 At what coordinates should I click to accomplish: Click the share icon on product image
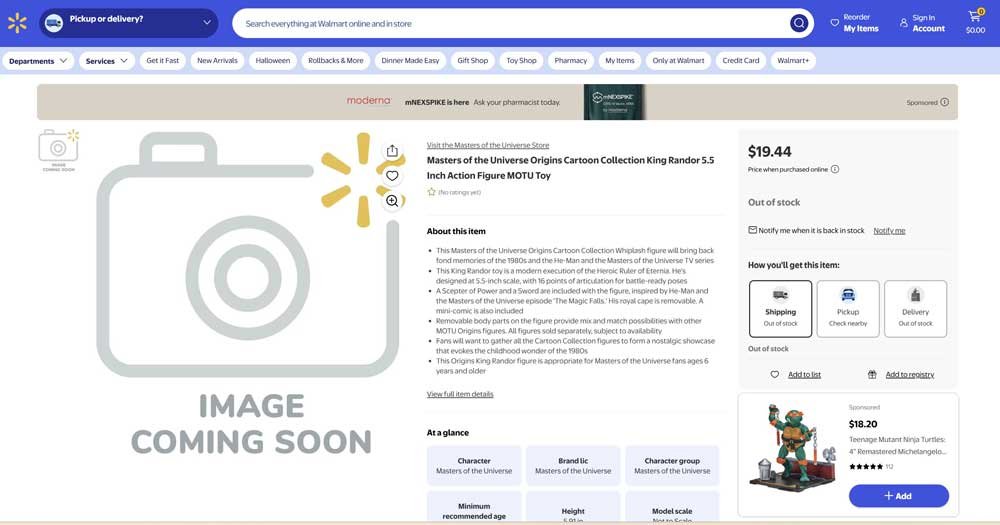tap(392, 151)
